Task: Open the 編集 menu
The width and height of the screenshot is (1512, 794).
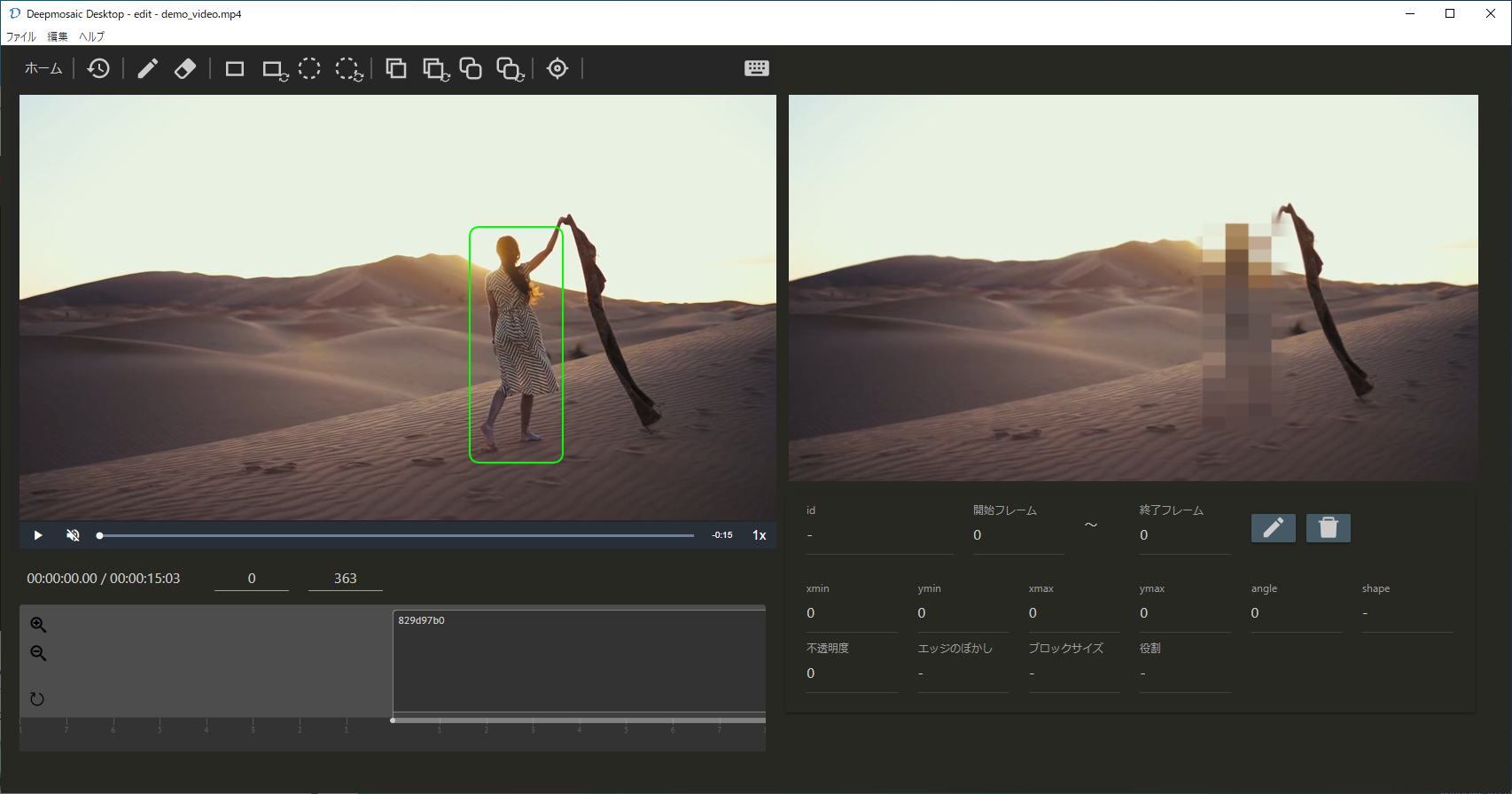Action: [x=58, y=36]
